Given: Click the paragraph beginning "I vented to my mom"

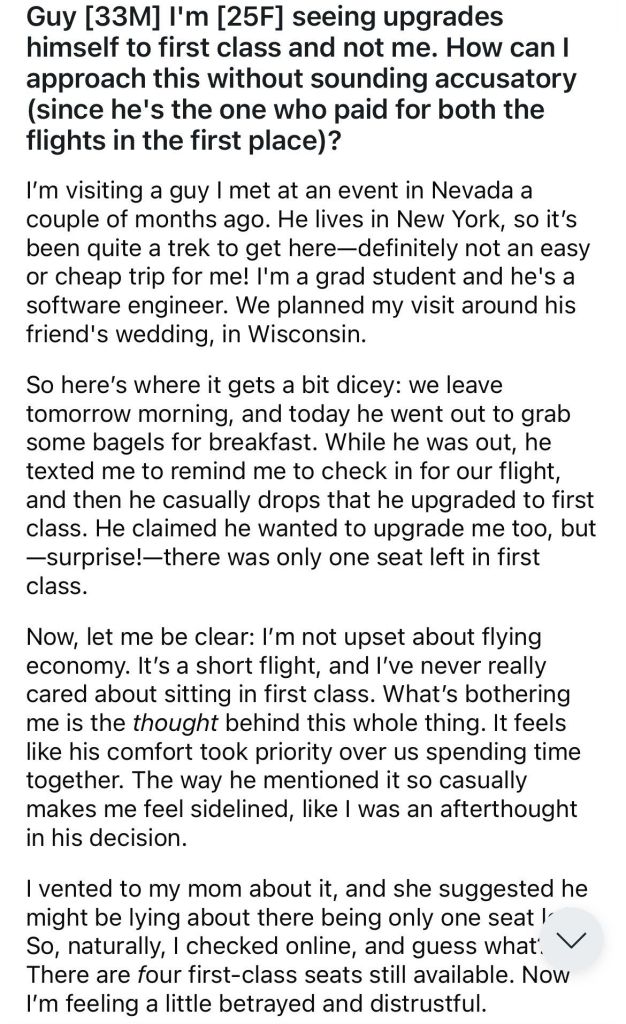Looking at the screenshot, I should [x=305, y=945].
